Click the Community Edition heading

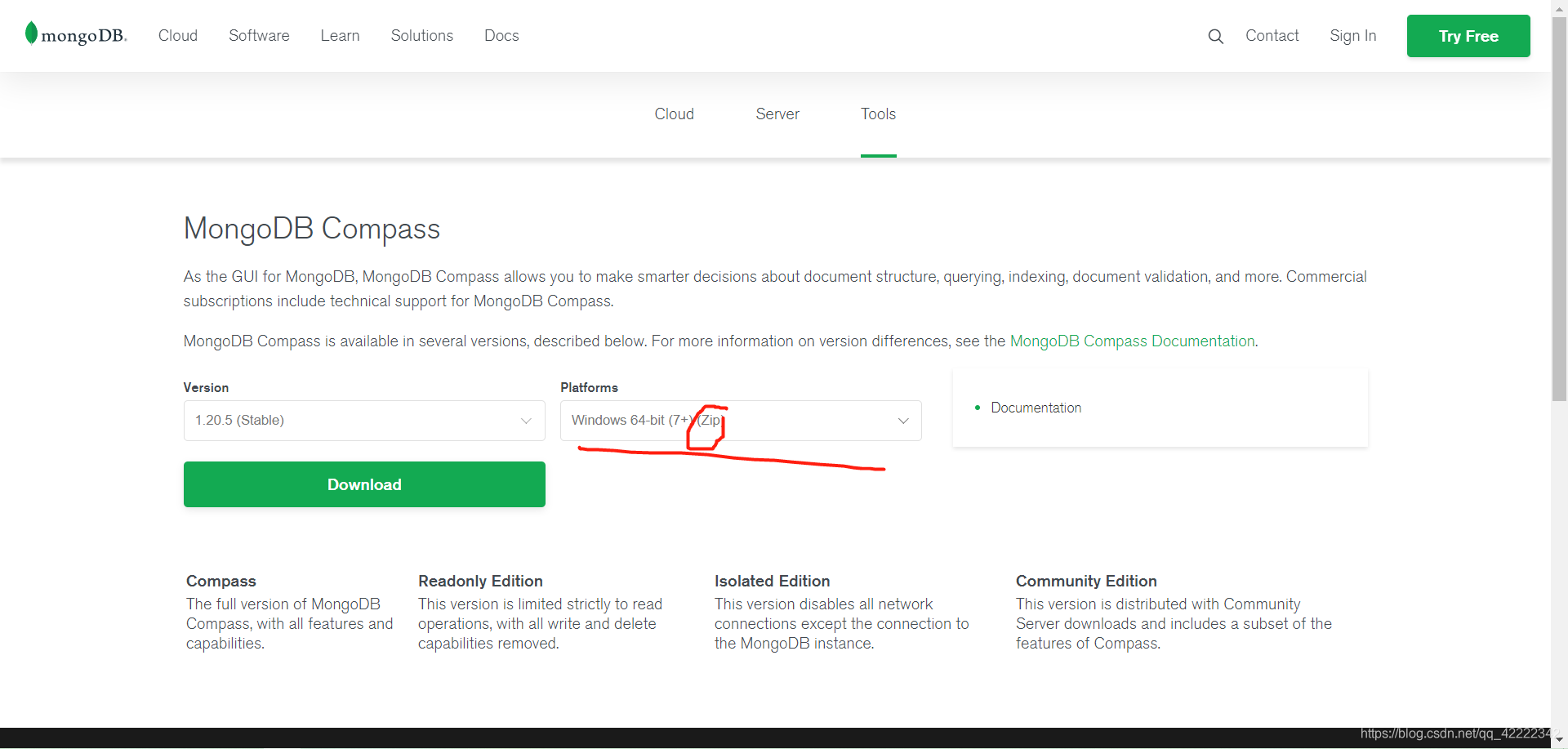click(1086, 581)
